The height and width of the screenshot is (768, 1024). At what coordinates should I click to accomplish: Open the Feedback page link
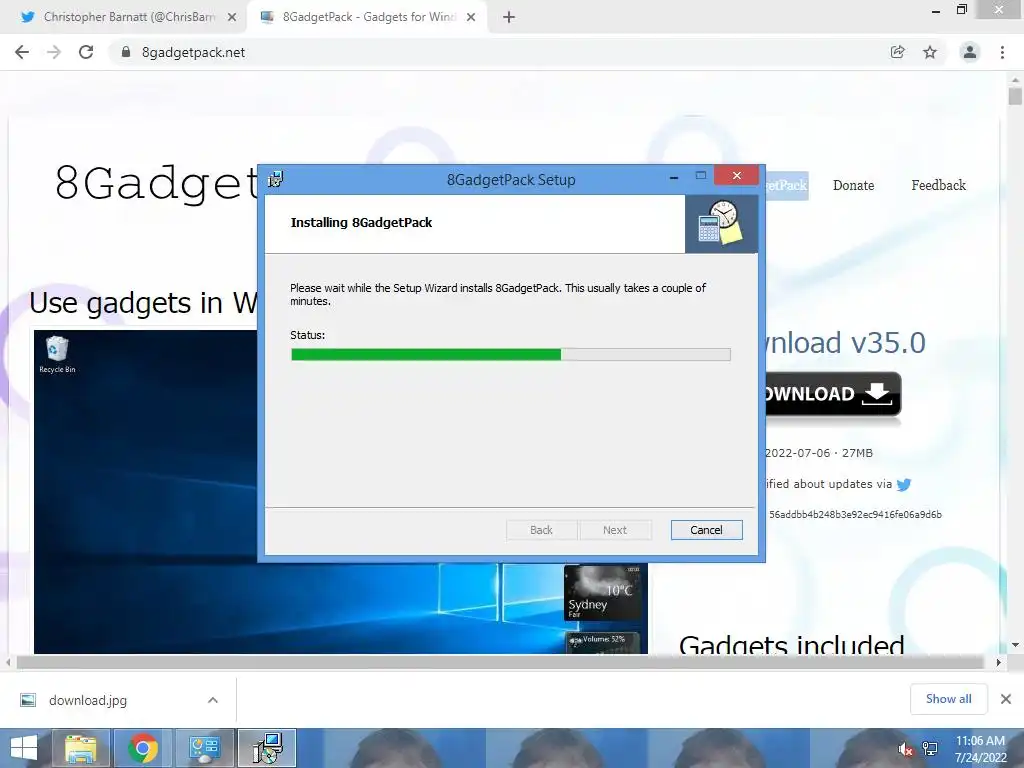(938, 185)
